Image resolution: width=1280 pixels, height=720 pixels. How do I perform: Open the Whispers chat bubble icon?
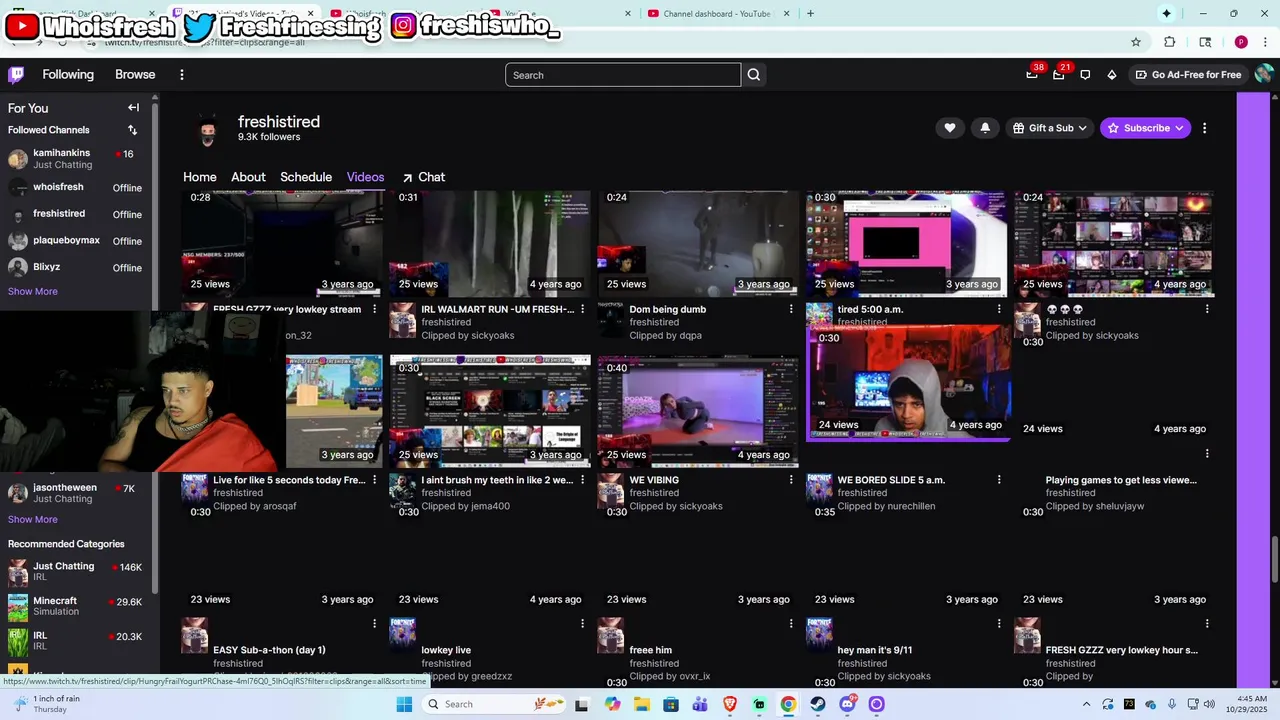point(1085,75)
